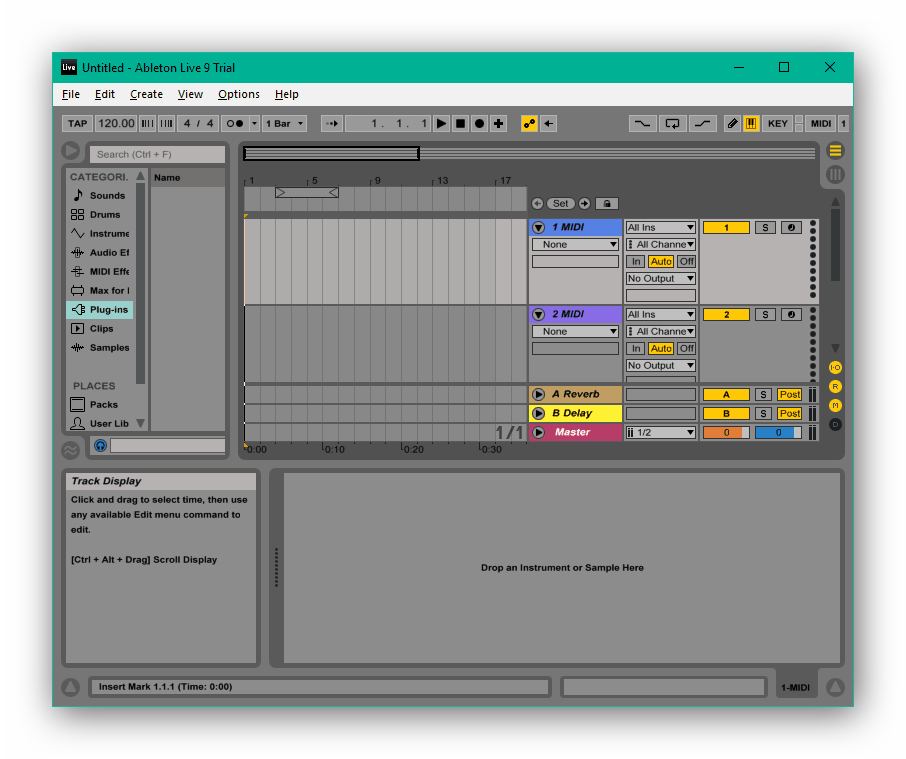906x759 pixels.
Task: Open the Create menu
Action: [x=146, y=95]
